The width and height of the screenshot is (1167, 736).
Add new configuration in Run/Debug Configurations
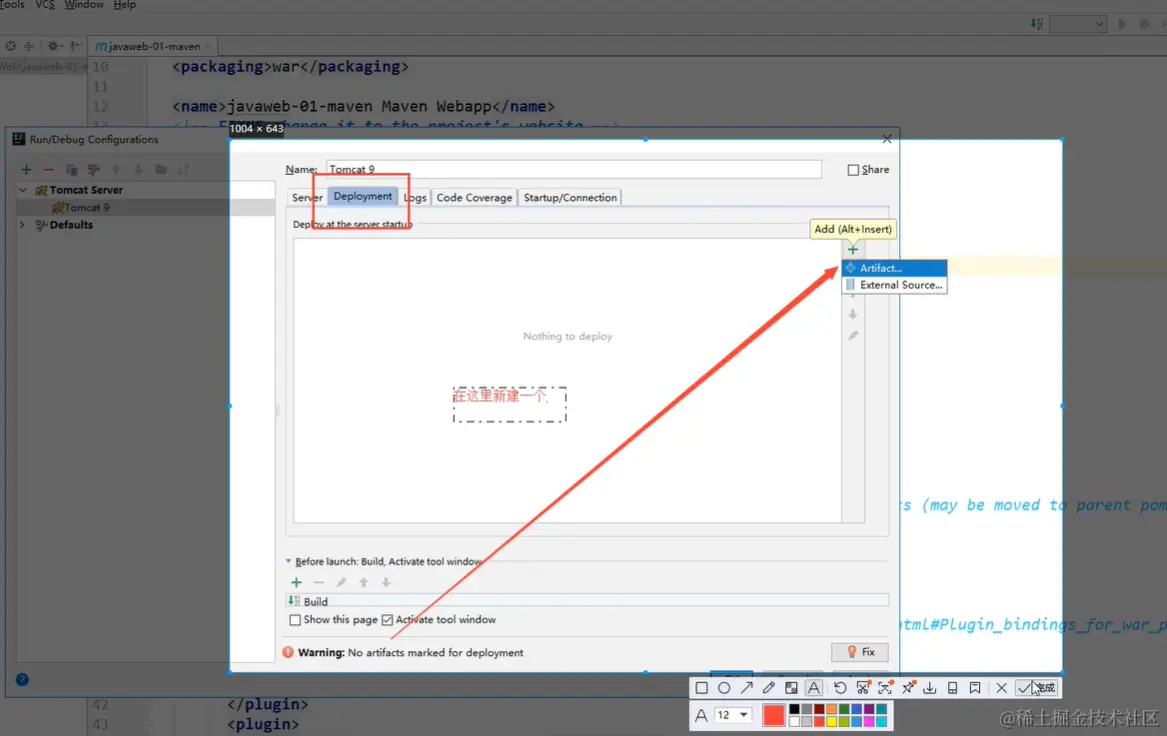(26, 170)
